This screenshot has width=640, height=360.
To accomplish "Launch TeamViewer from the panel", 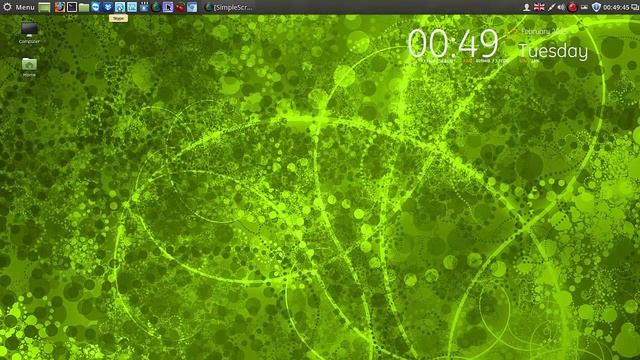I will point(96,7).
